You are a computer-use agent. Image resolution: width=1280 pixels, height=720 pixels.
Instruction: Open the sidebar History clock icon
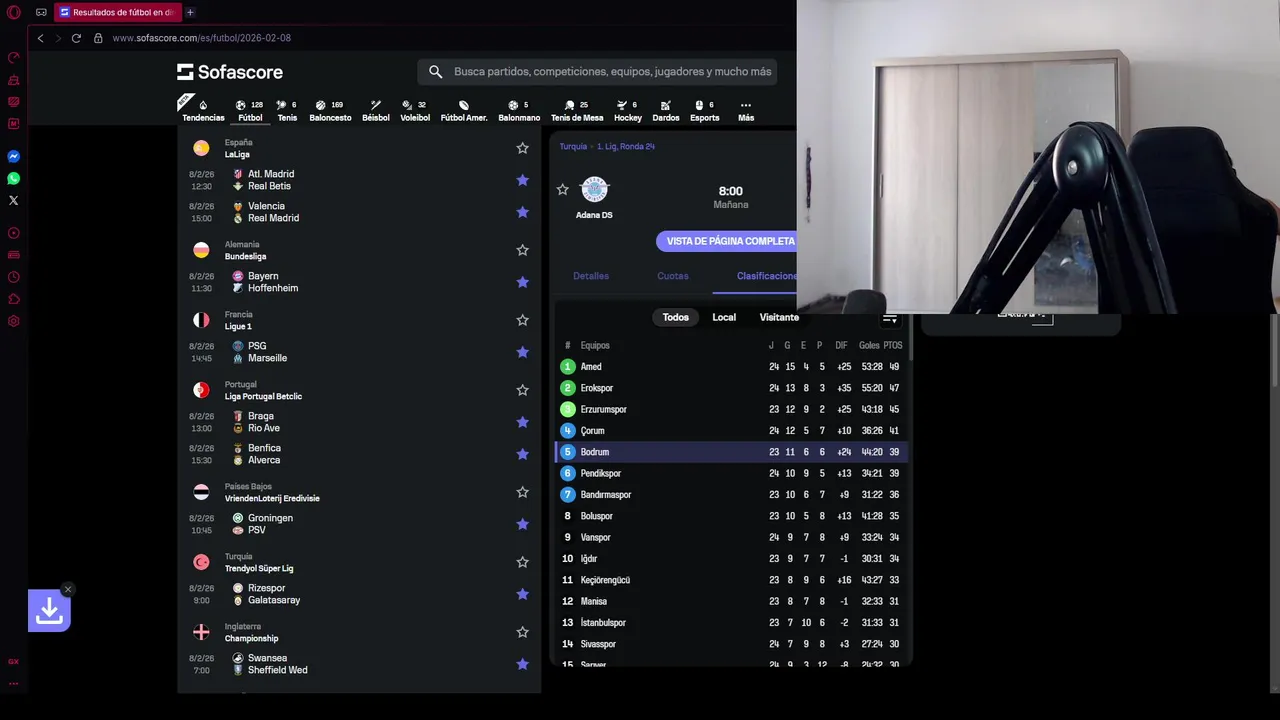pos(14,277)
